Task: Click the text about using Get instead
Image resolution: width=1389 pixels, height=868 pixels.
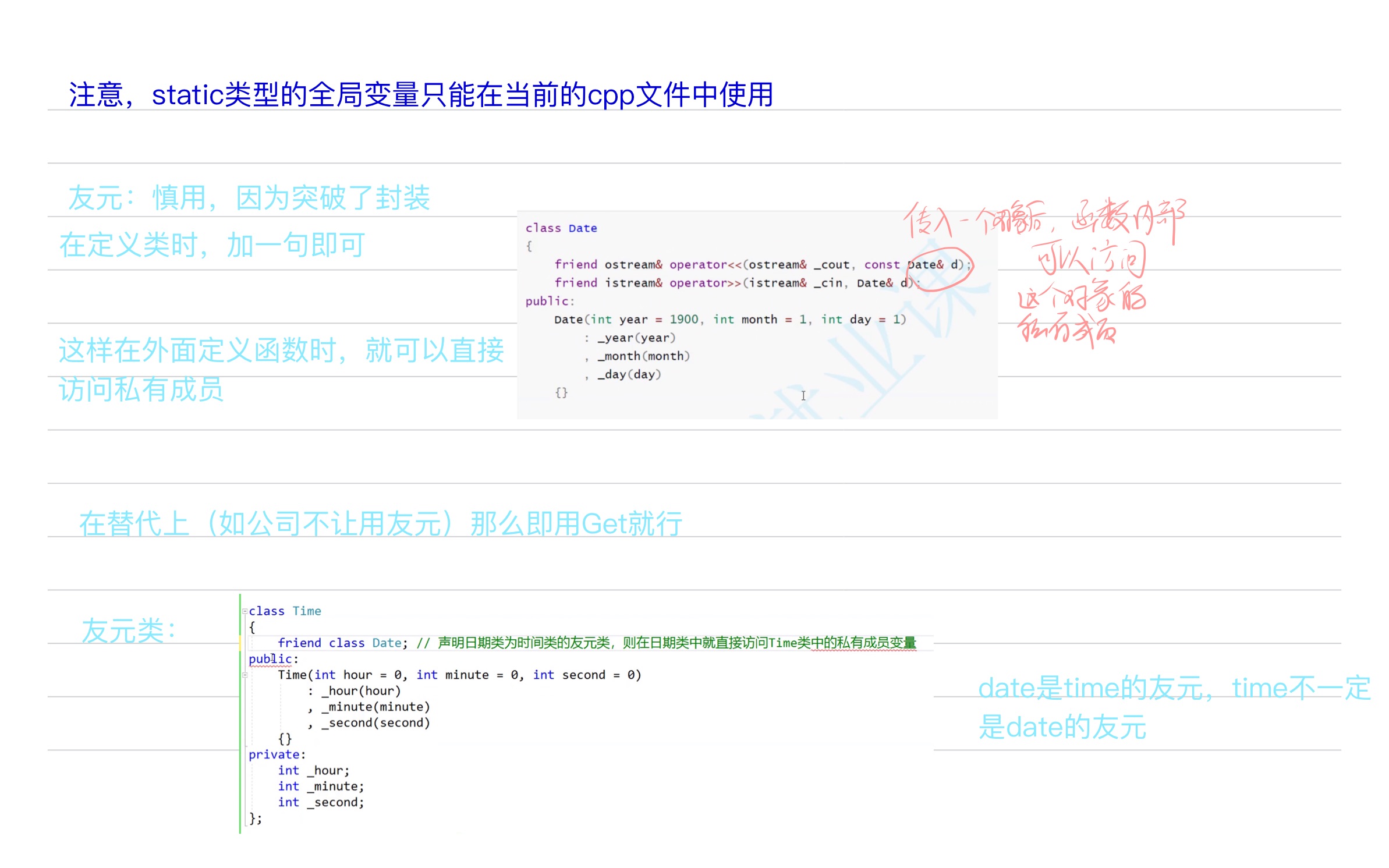Action: tap(380, 523)
